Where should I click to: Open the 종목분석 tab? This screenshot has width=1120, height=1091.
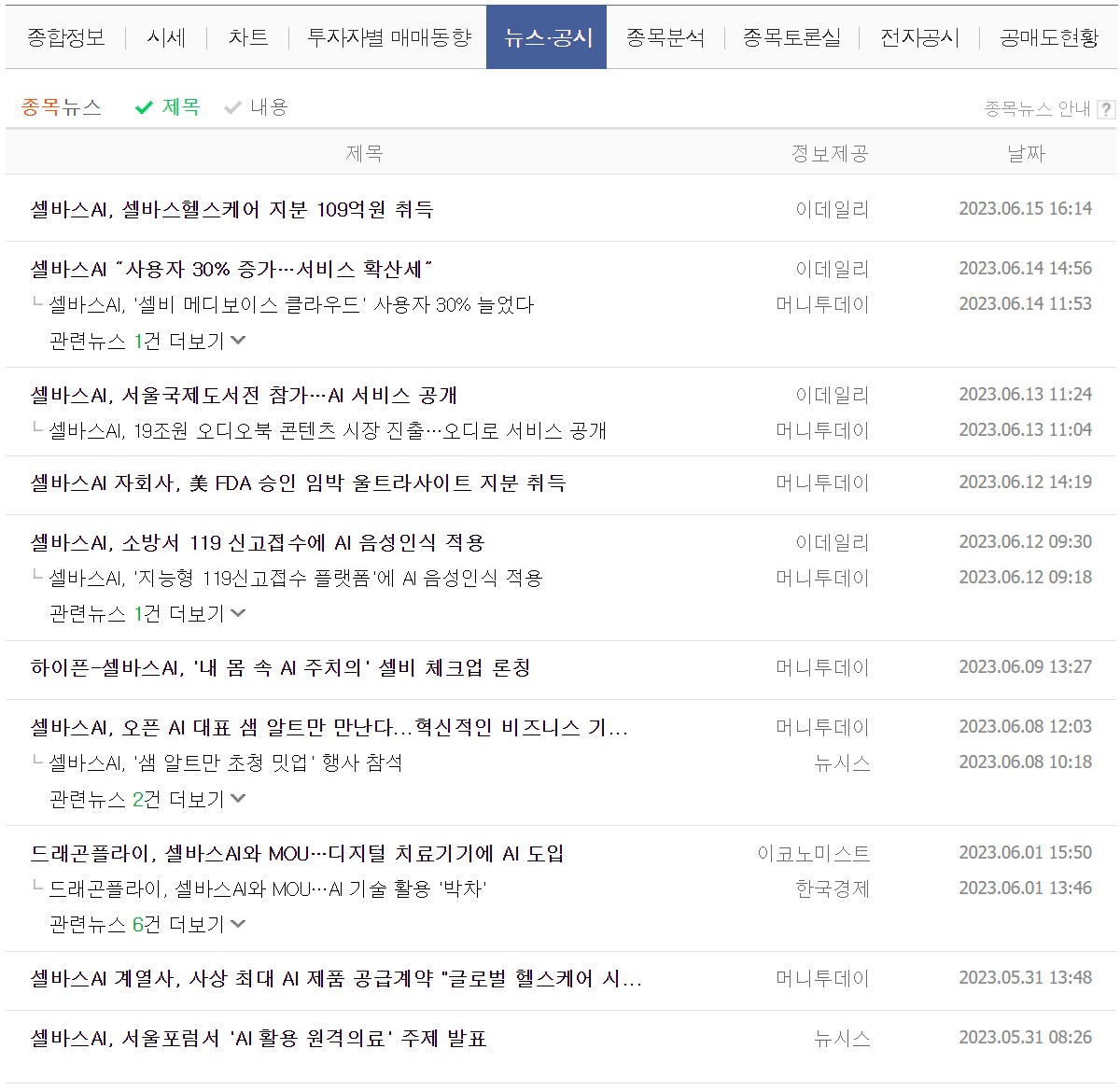665,37
